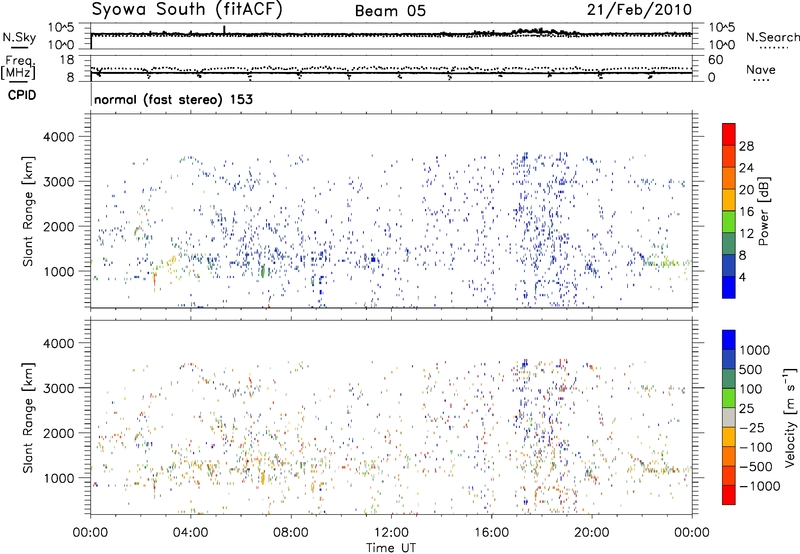Pick the red bottom segment of Velocity color bar
The width and height of the screenshot is (800, 554).
pos(729,495)
